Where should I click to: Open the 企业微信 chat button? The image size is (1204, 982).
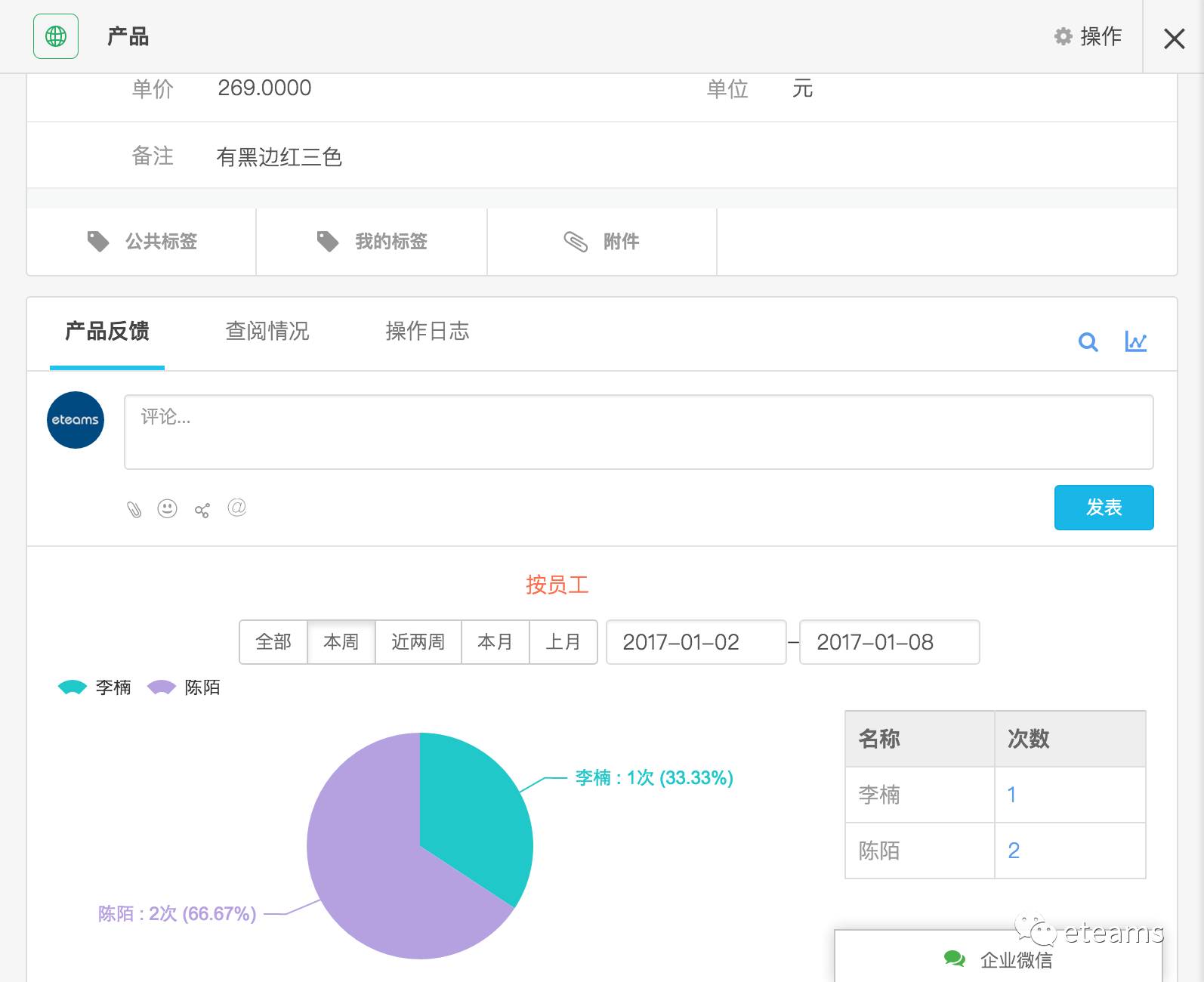point(999,959)
